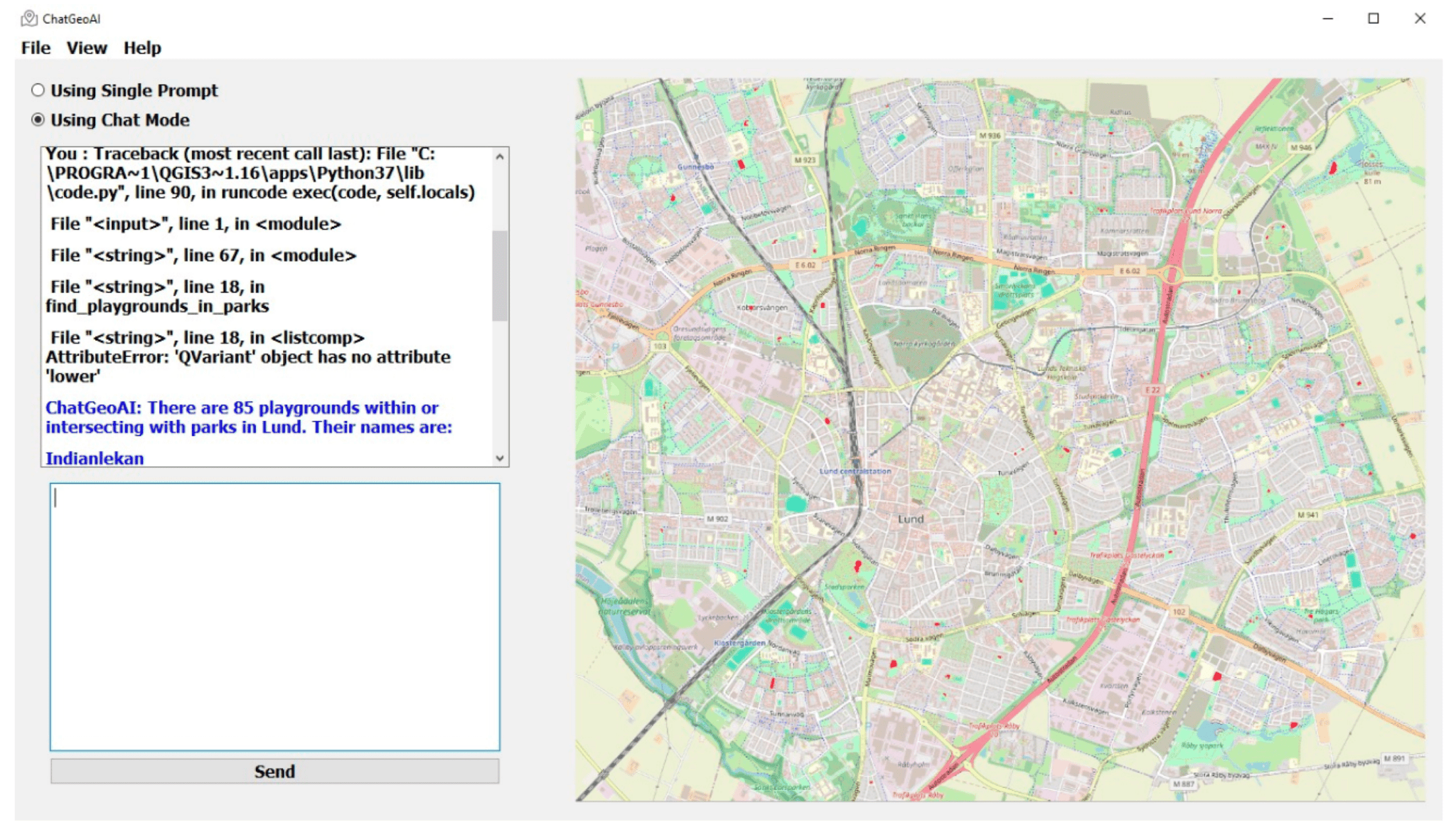Select the Using Single Prompt option
1456x835 pixels.
37,90
